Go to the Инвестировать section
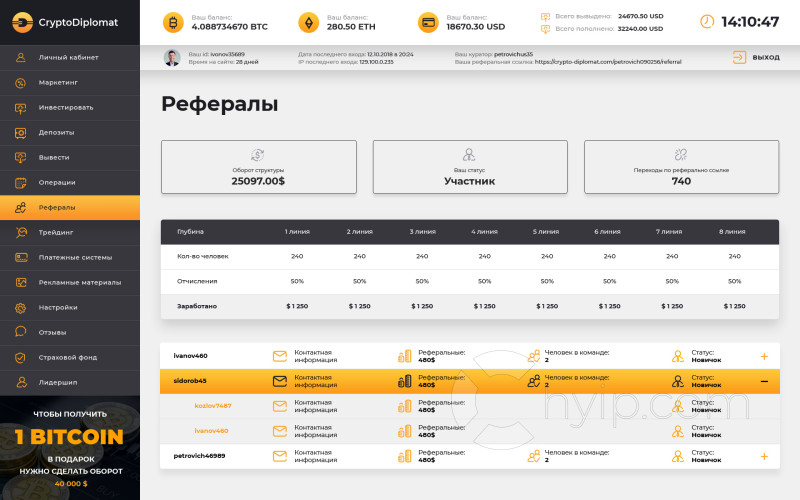Image resolution: width=800 pixels, height=500 pixels. tap(70, 108)
